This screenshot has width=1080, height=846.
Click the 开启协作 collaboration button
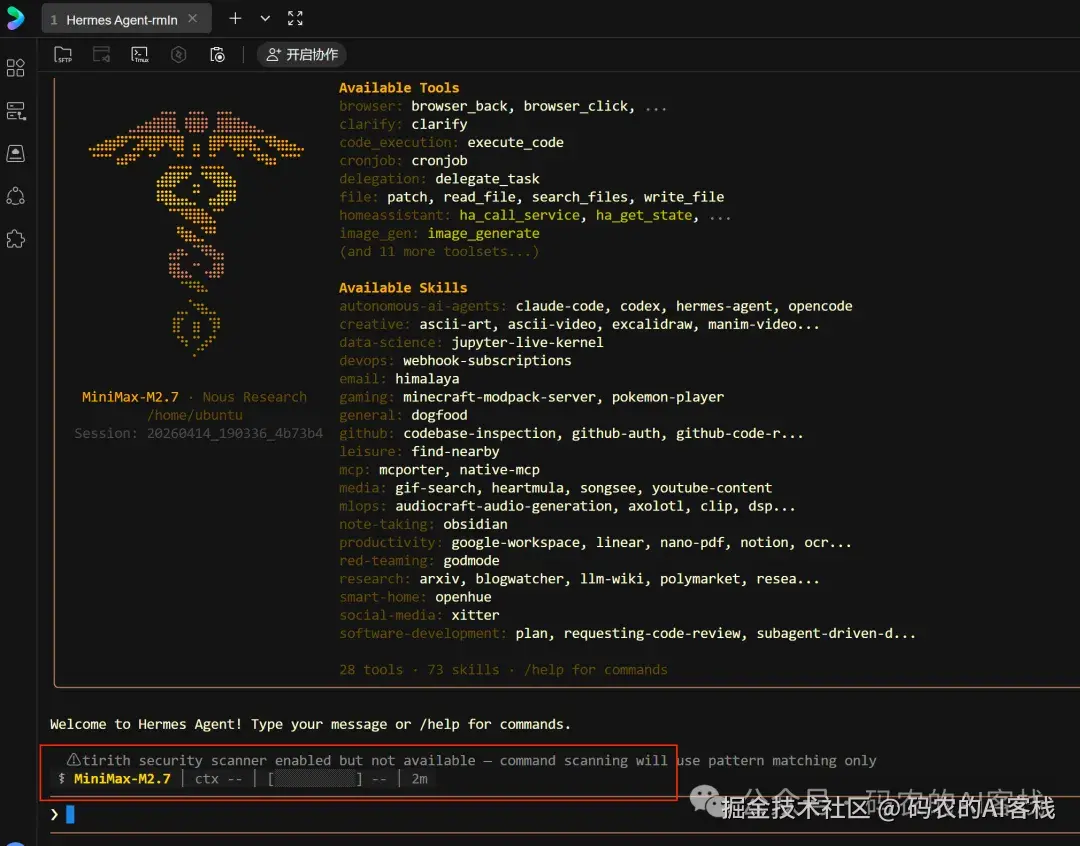[x=302, y=55]
